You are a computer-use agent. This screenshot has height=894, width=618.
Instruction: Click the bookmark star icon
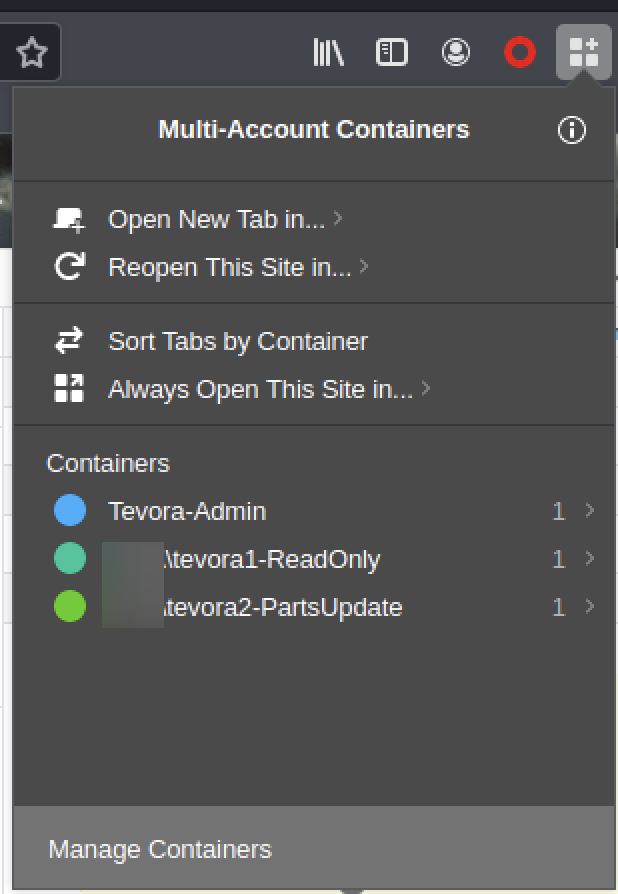32,52
